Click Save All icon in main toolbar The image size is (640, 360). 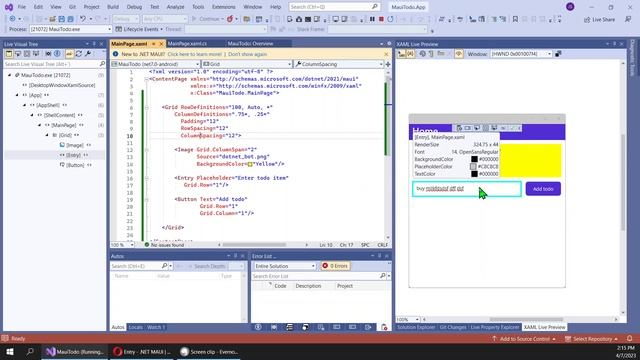pos(70,19)
